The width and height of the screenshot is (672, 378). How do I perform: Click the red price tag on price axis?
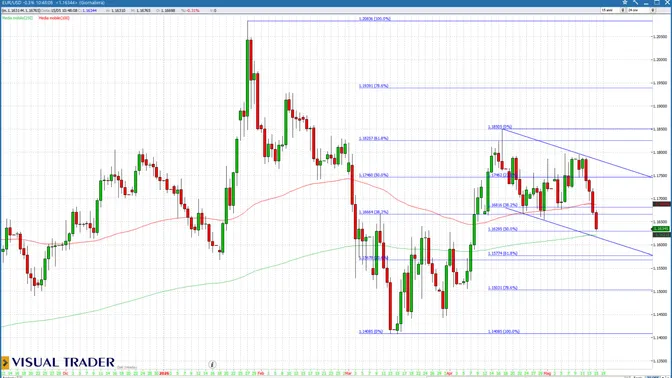[x=662, y=204]
